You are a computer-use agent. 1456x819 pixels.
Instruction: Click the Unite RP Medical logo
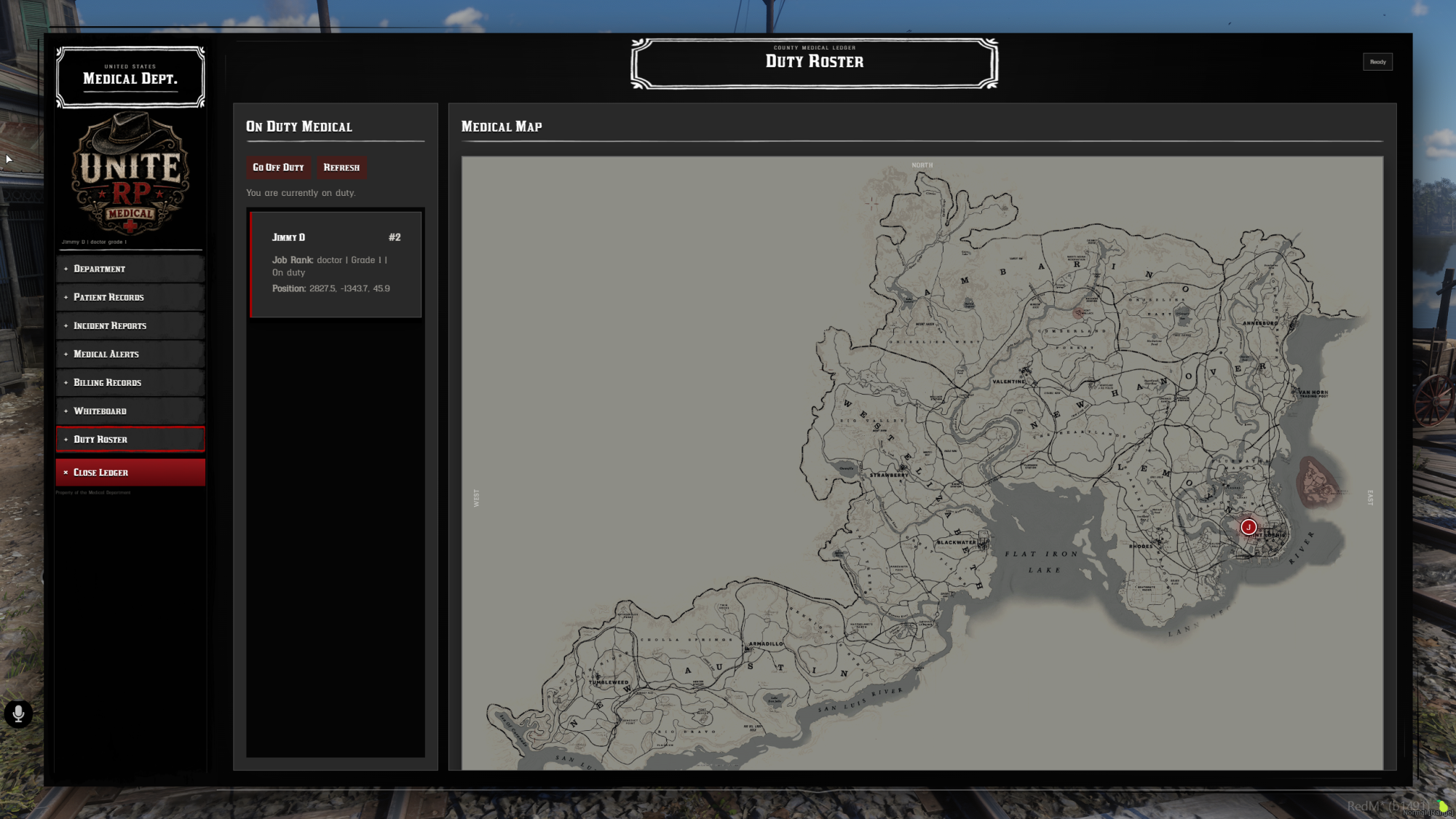click(130, 173)
